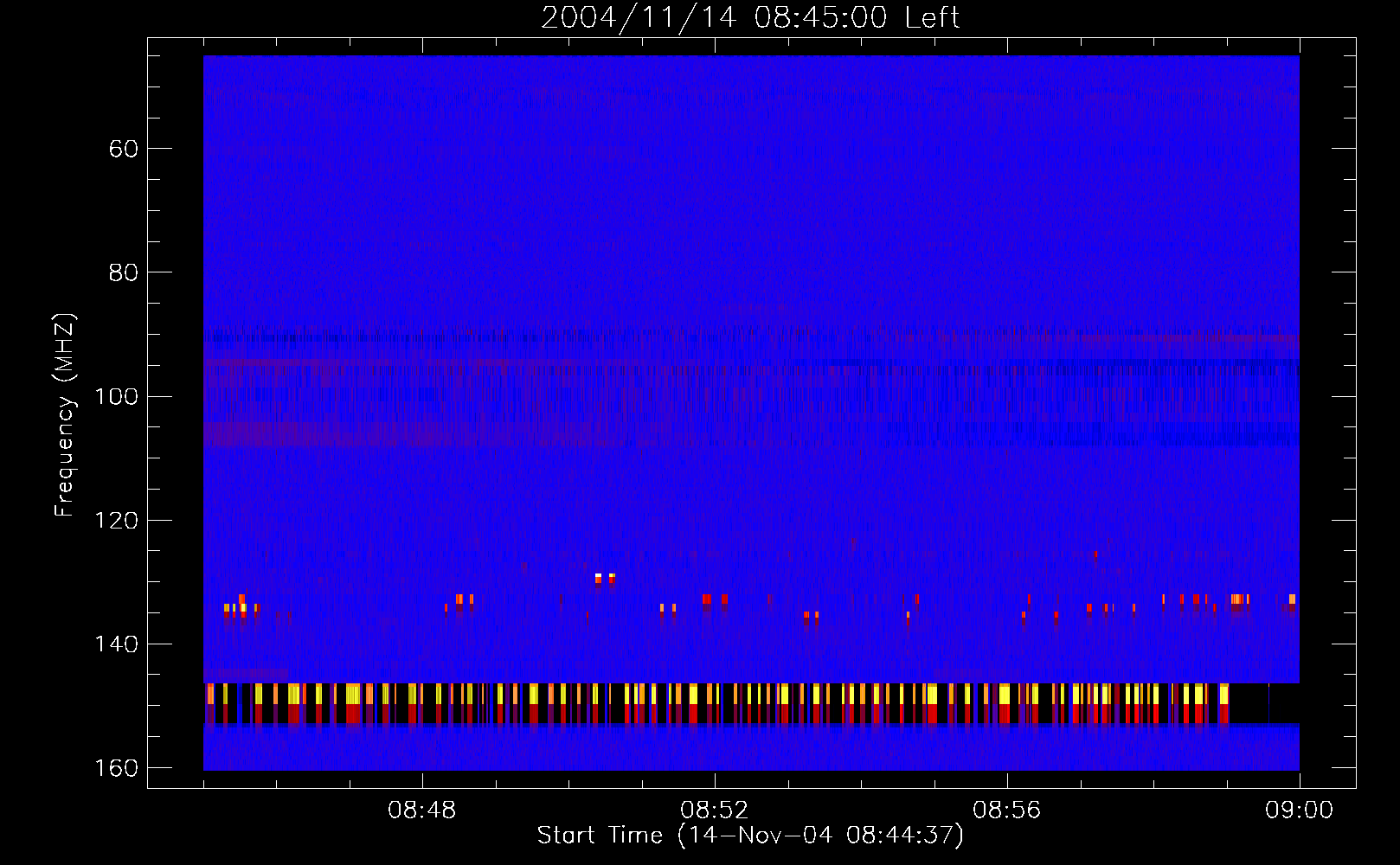Click the 'Frequency (MHZ)' axis label
This screenshot has width=1400, height=865.
click(65, 415)
